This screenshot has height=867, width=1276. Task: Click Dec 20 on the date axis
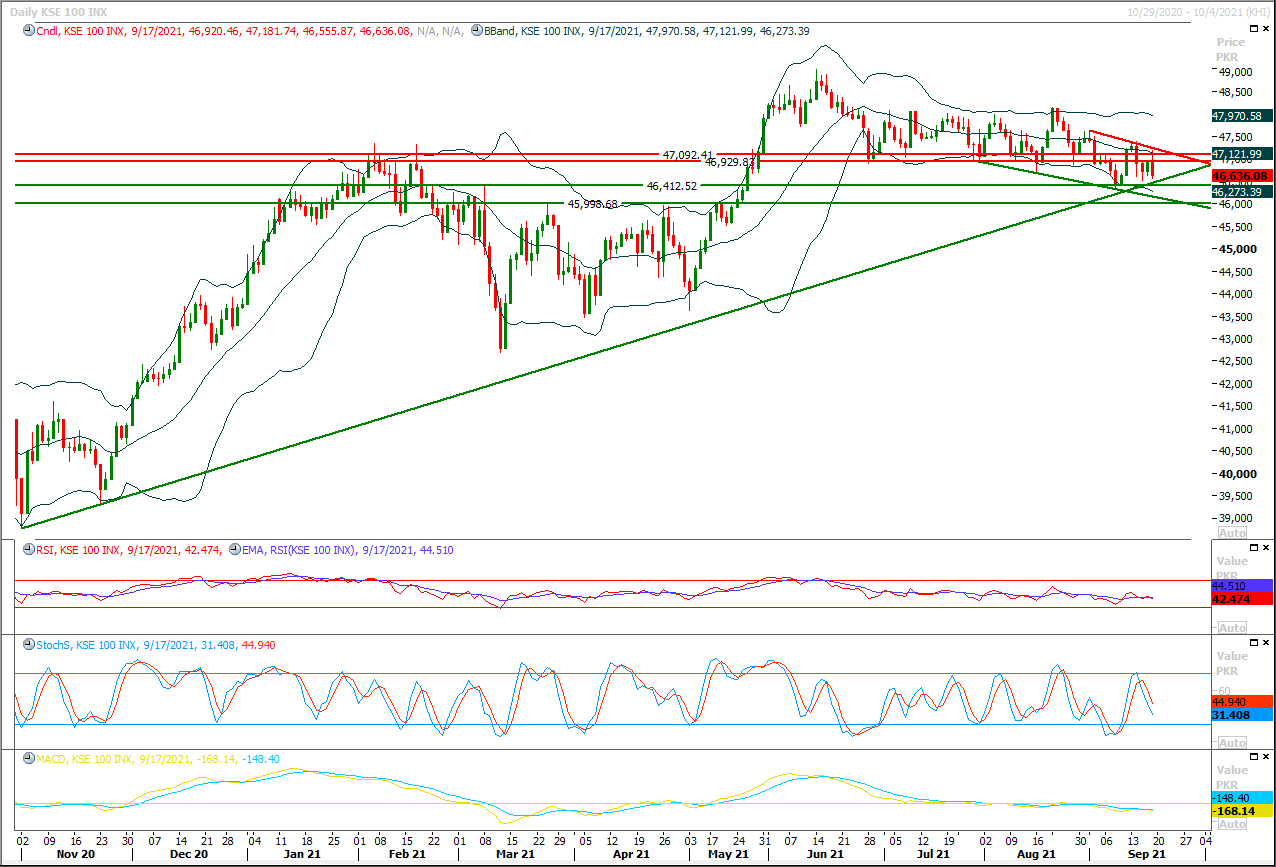click(188, 855)
